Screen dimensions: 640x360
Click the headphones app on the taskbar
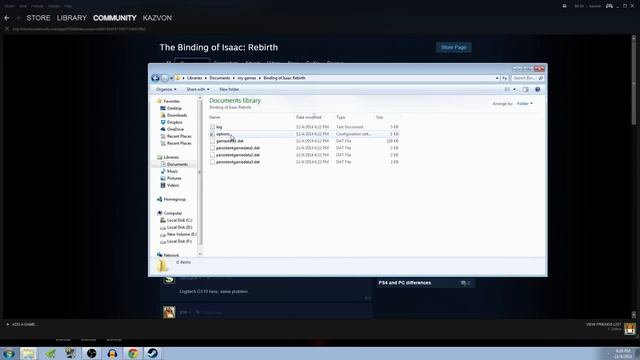(112, 353)
